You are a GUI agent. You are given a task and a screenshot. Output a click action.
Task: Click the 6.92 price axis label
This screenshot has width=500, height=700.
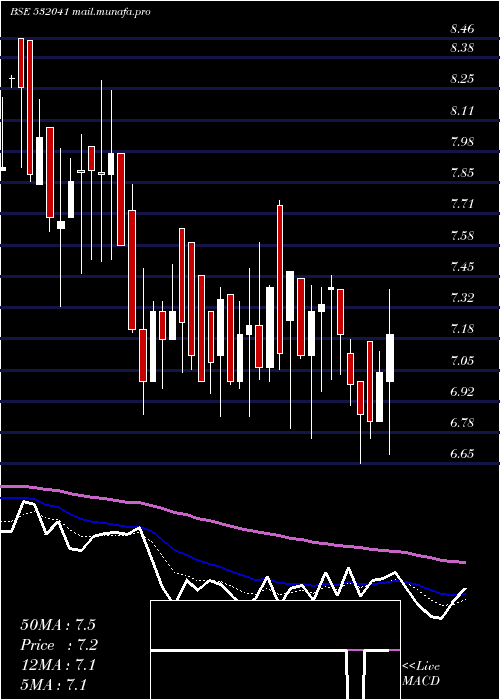coord(462,392)
